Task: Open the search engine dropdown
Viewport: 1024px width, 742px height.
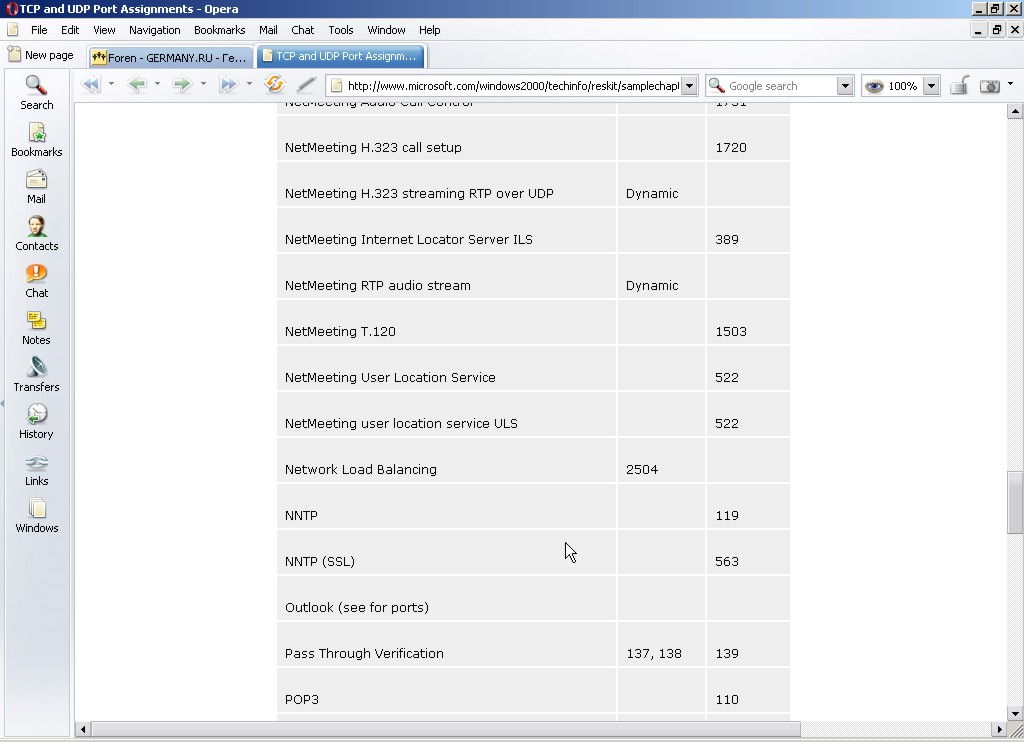Action: click(845, 86)
